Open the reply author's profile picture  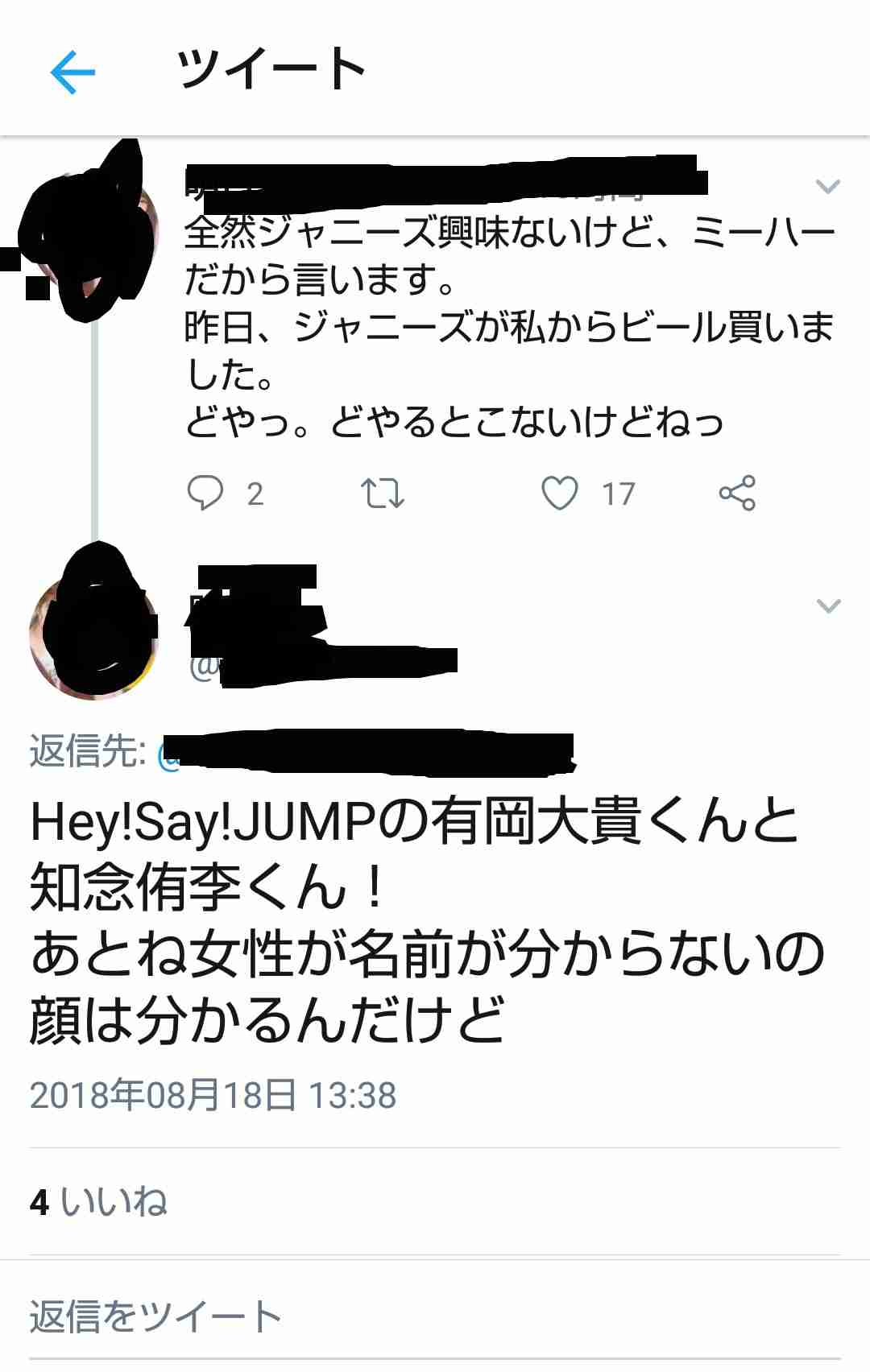click(x=93, y=634)
